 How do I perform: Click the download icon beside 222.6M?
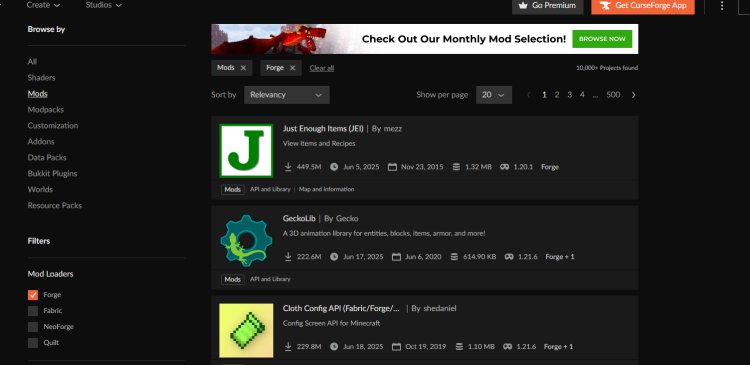288,256
